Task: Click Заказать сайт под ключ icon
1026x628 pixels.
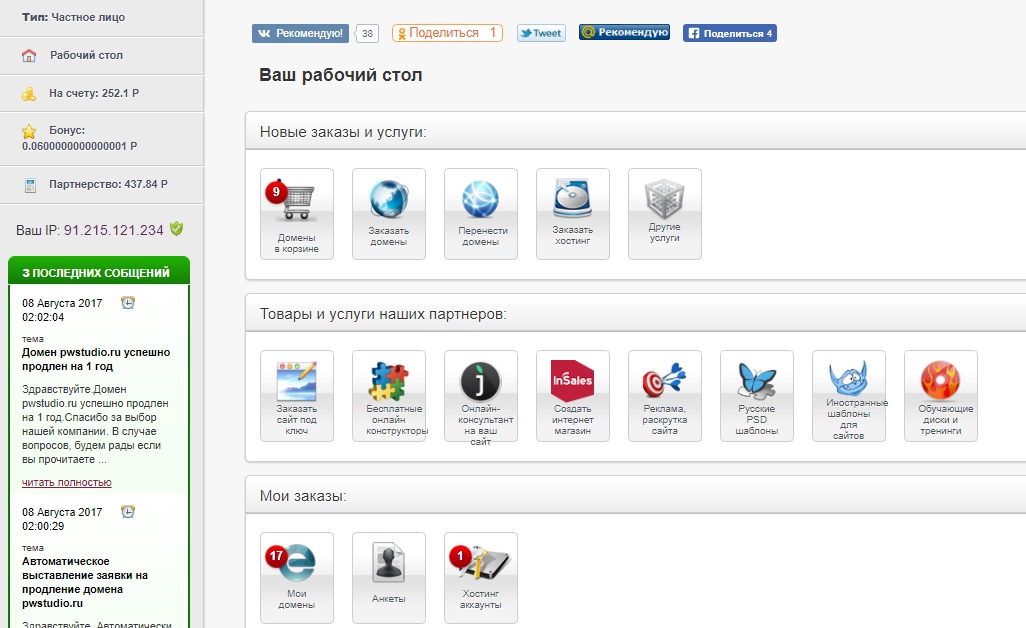Action: [x=296, y=395]
